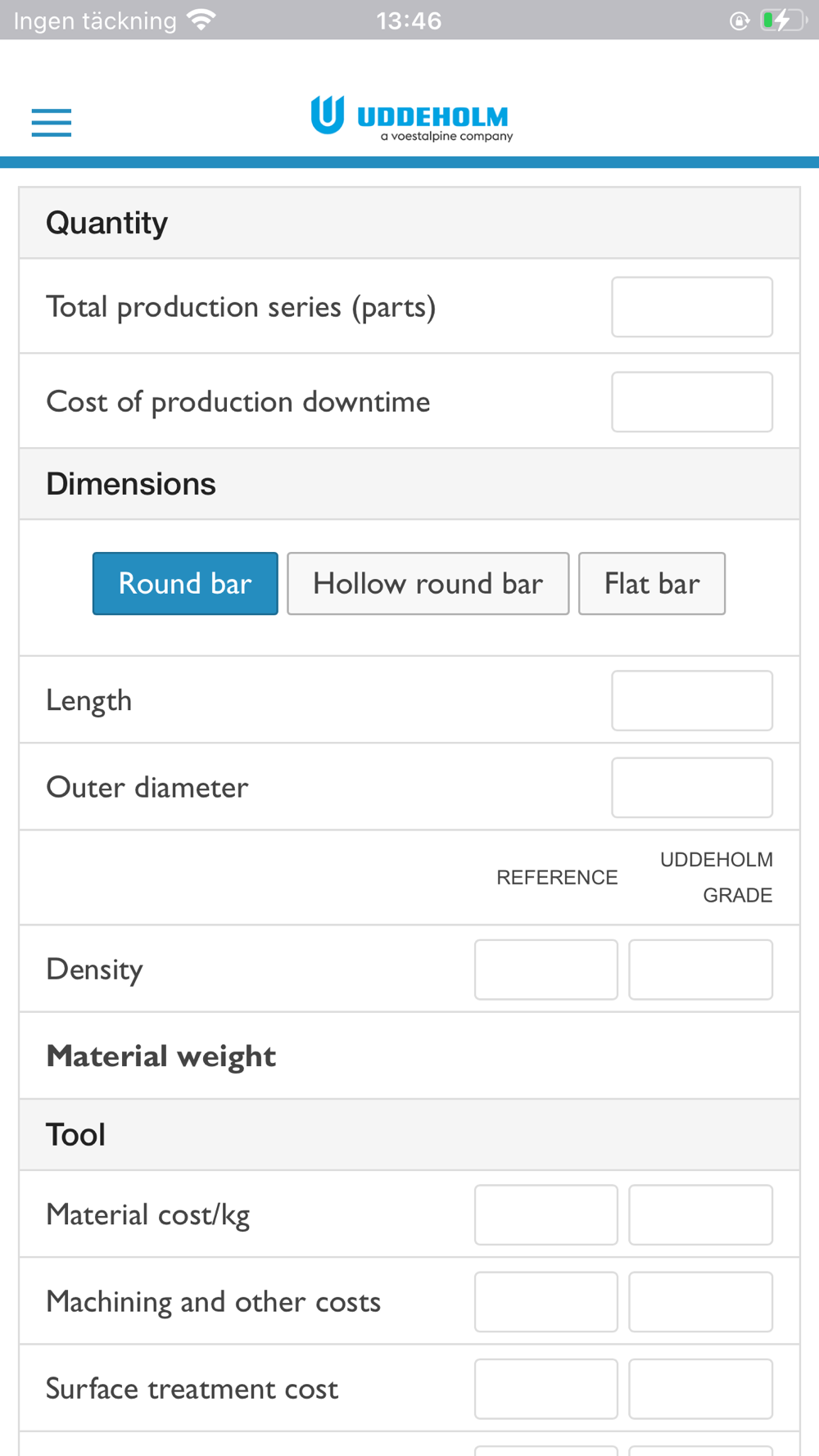
Task: Tap the battery charging icon
Action: pos(782,20)
